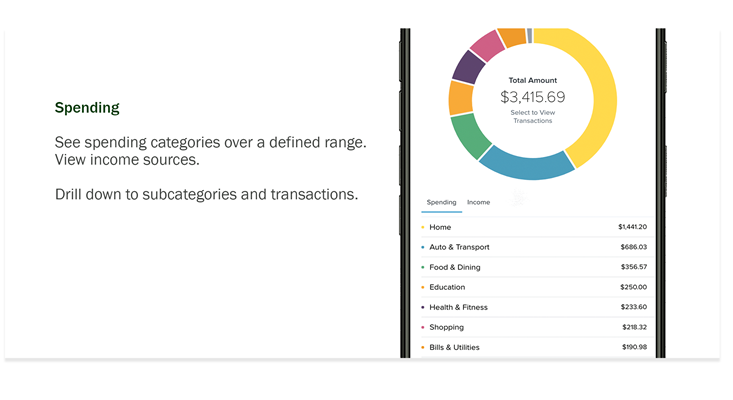Click the green Food & Dining chart segment
Screen dimensions: 733x400
click(471, 135)
